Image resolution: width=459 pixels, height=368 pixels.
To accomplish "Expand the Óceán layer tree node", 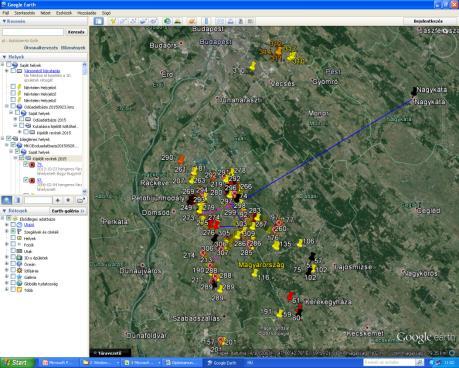I will (7, 264).
